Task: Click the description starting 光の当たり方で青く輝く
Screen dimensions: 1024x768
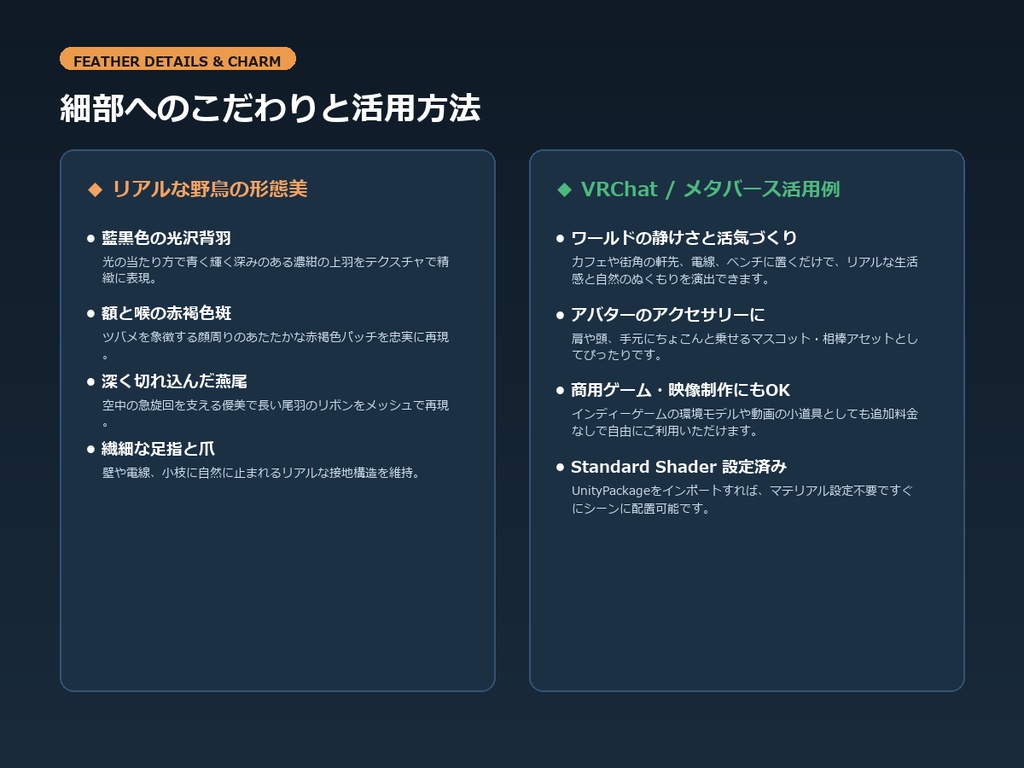Action: tap(275, 270)
